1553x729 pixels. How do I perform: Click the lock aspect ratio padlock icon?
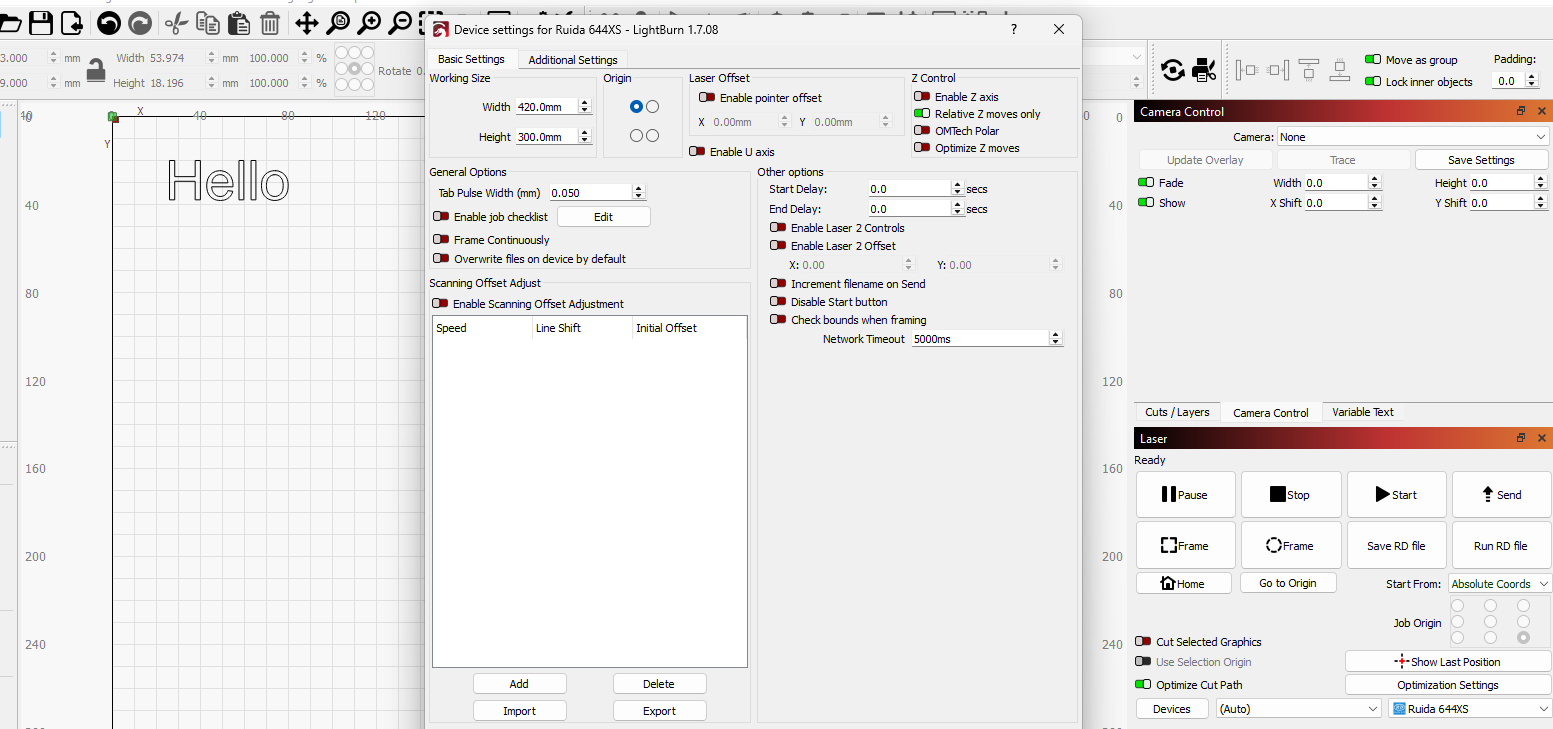pos(96,70)
